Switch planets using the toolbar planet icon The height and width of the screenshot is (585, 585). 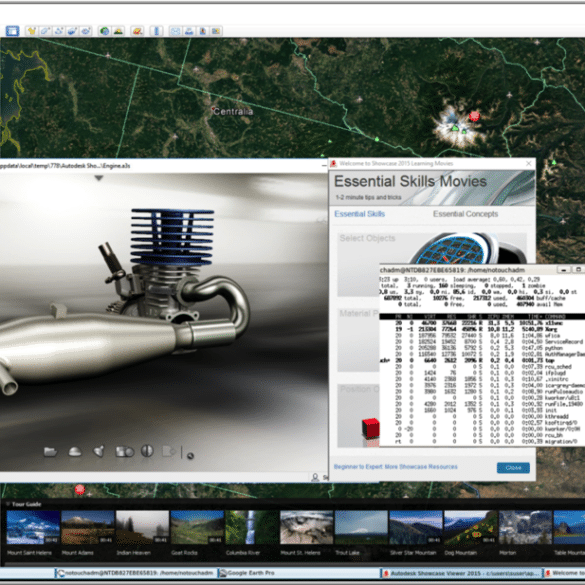[x=137, y=31]
